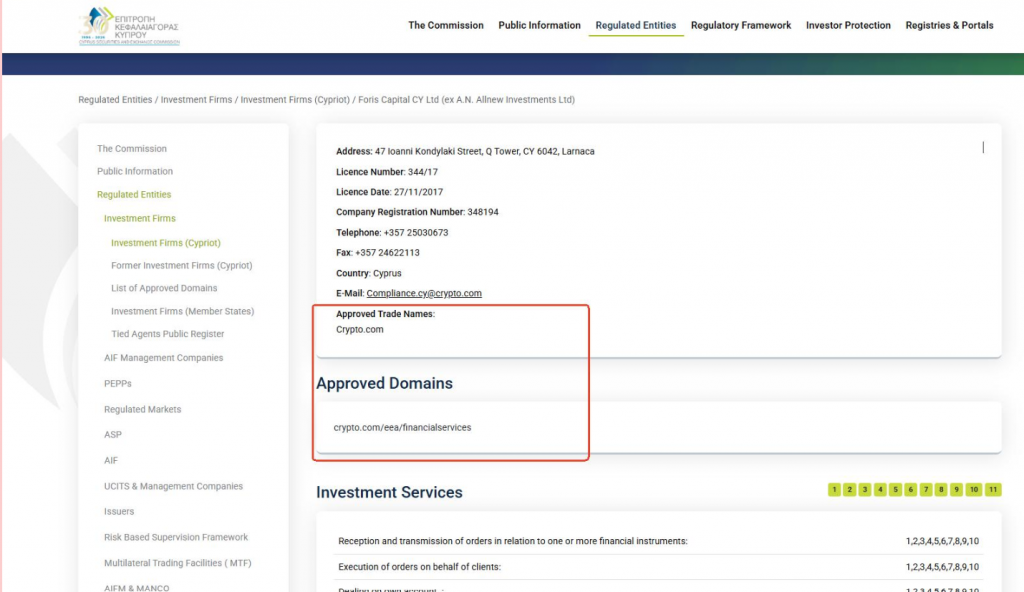Open Regulated Markets sidebar item
Screen dimensions: 1024x592
coord(142,409)
